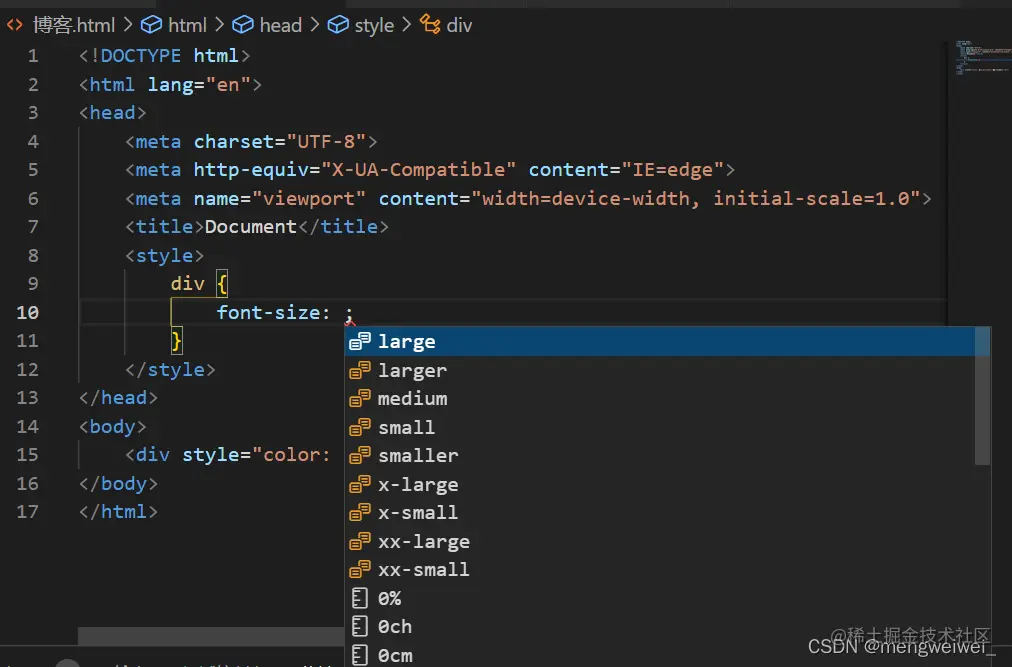Click the unit icon beside '0%' suggestion
Image resolution: width=1012 pixels, height=667 pixels.
(360, 598)
